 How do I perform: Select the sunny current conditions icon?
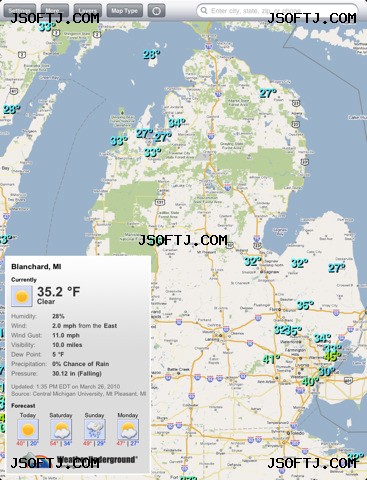[x=22, y=296]
